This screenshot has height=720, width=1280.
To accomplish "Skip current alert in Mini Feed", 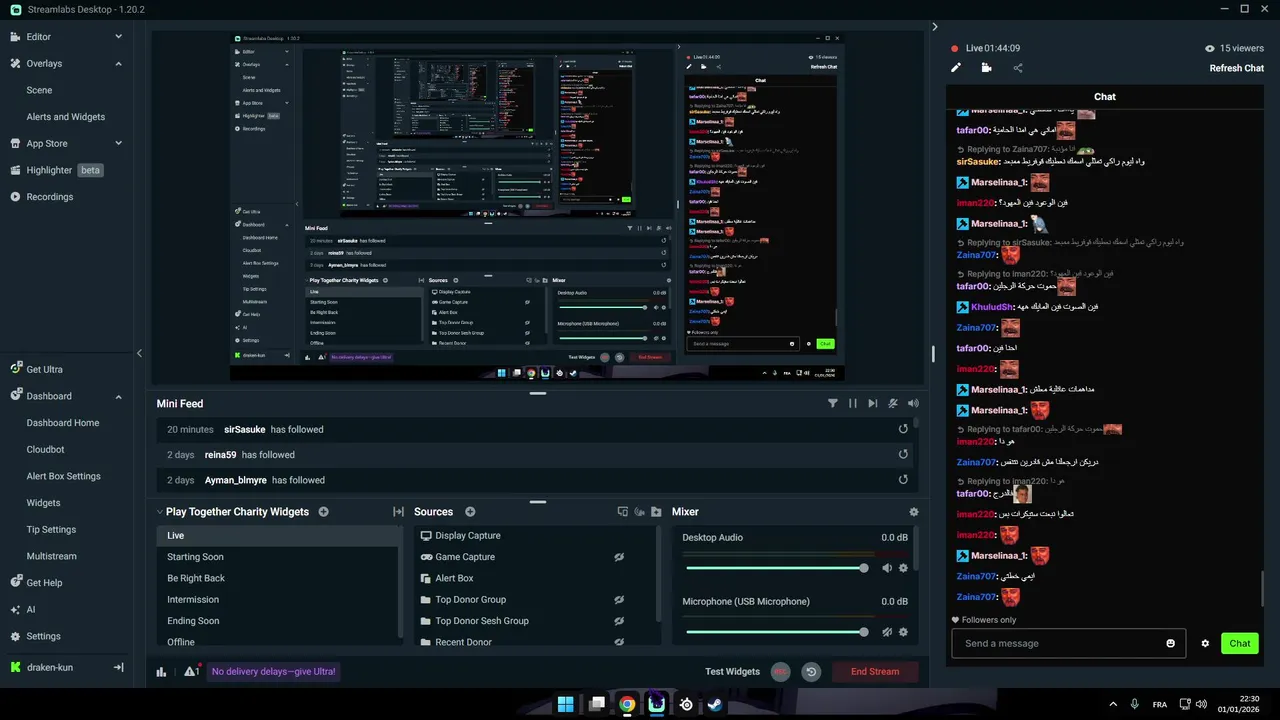I will (x=873, y=404).
